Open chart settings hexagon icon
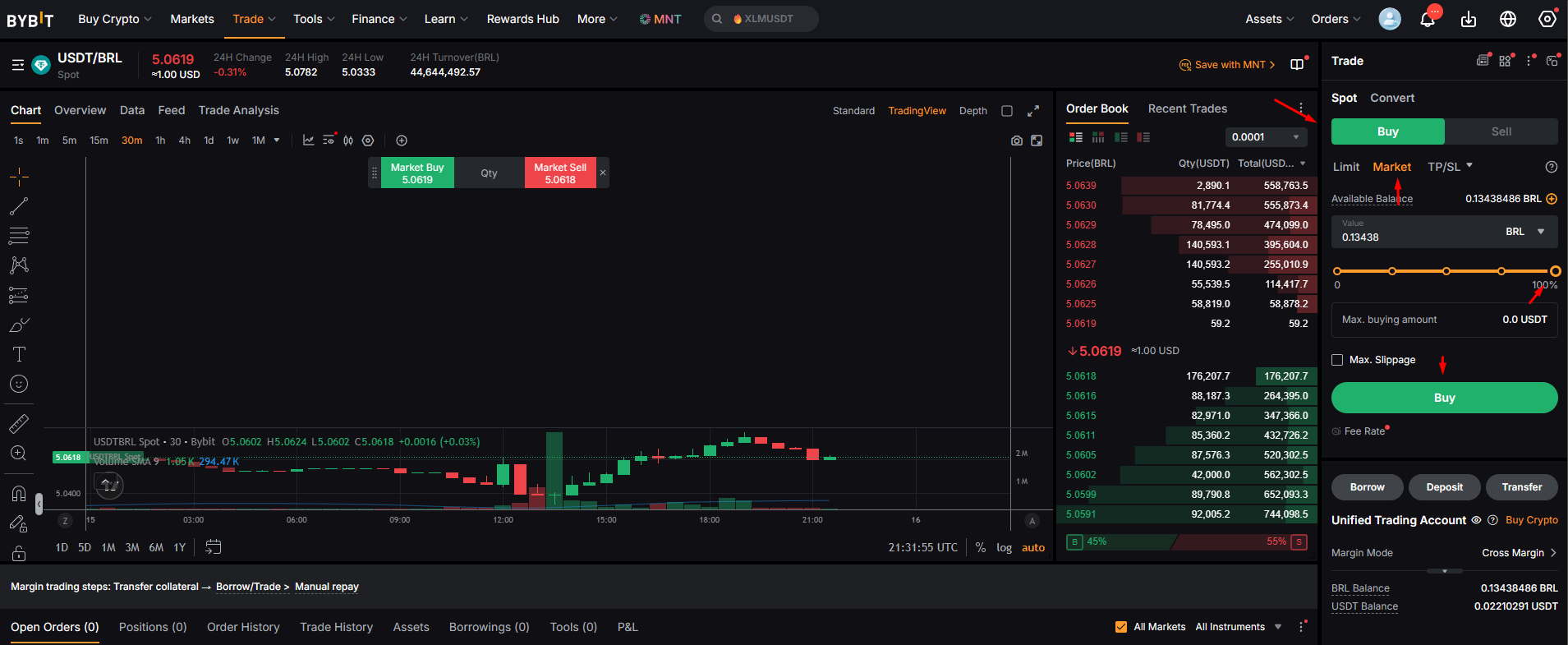 click(368, 141)
